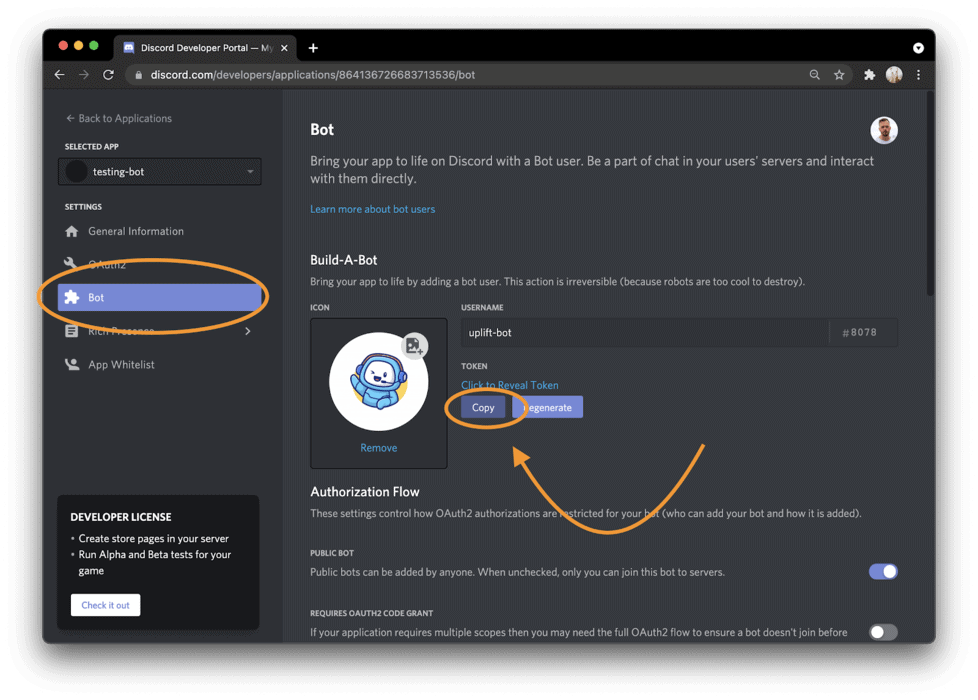Open Learn more about bot users link
Viewport: 978px width, 700px height.
click(372, 209)
